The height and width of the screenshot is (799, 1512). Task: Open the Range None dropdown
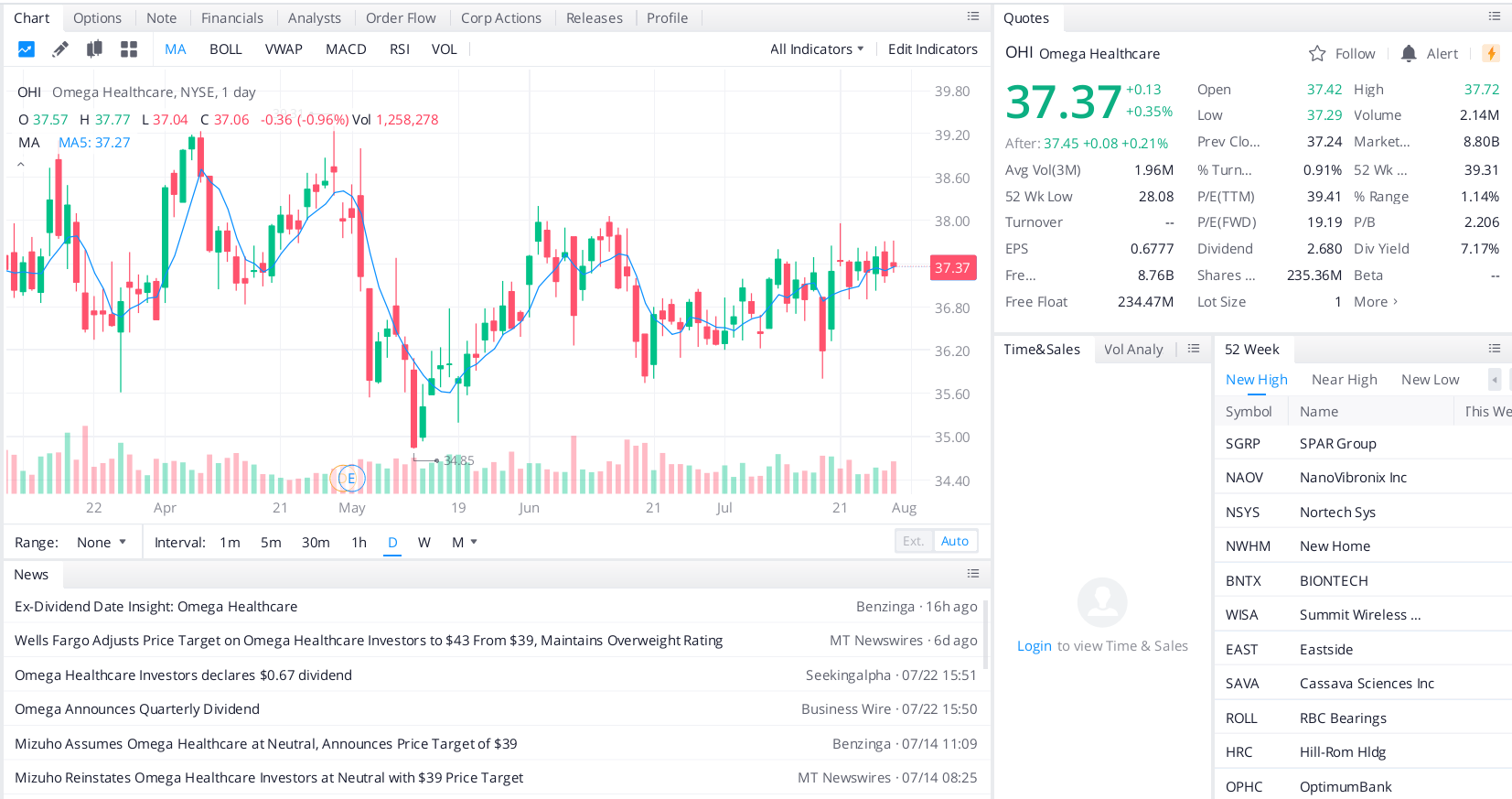tap(102, 543)
